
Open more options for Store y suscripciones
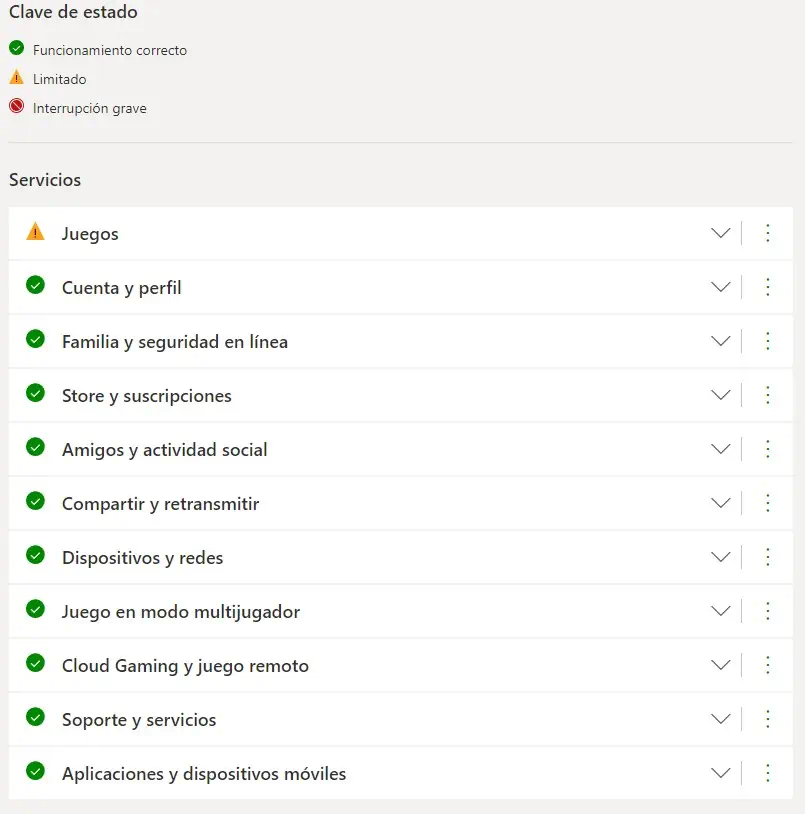pyautogui.click(x=768, y=395)
